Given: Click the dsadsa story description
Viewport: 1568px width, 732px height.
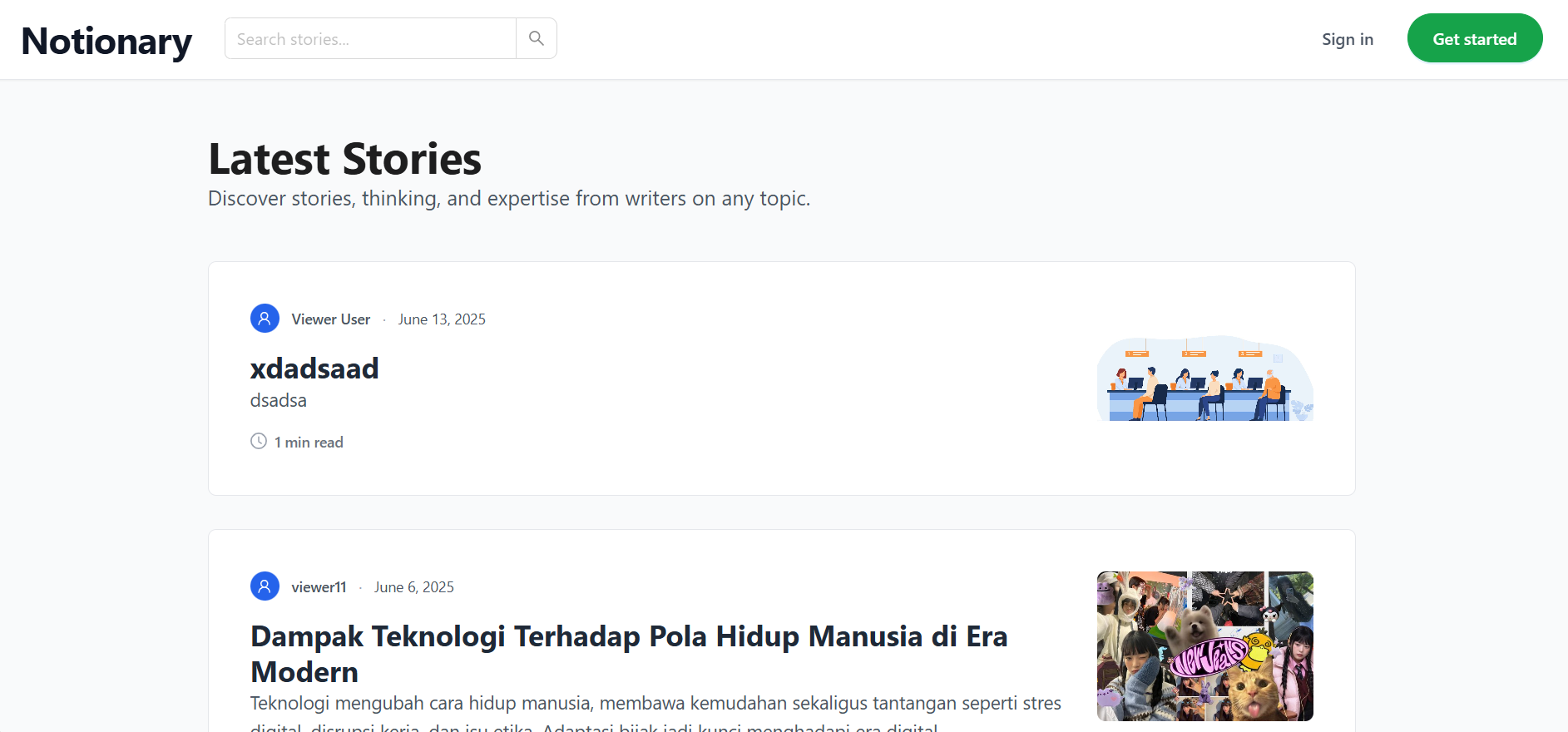Looking at the screenshot, I should [279, 401].
